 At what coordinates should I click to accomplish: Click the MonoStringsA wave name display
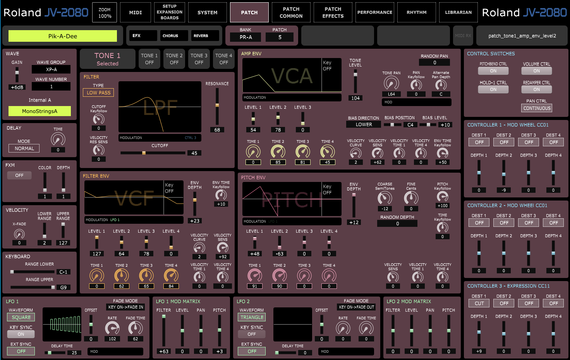coord(40,111)
